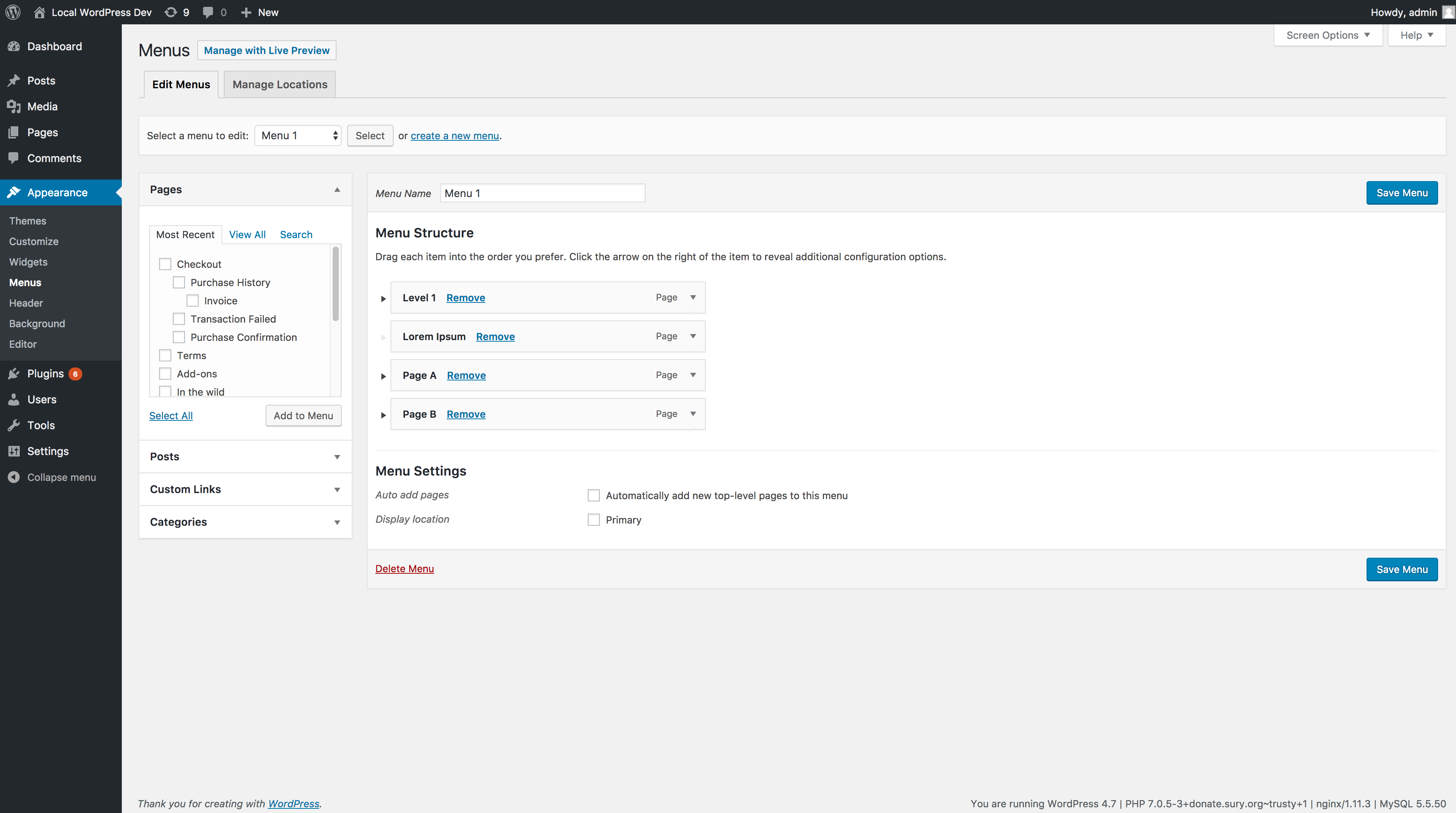Viewport: 1456px width, 813px height.
Task: Click the Collapse menu arrow icon
Action: click(14, 477)
